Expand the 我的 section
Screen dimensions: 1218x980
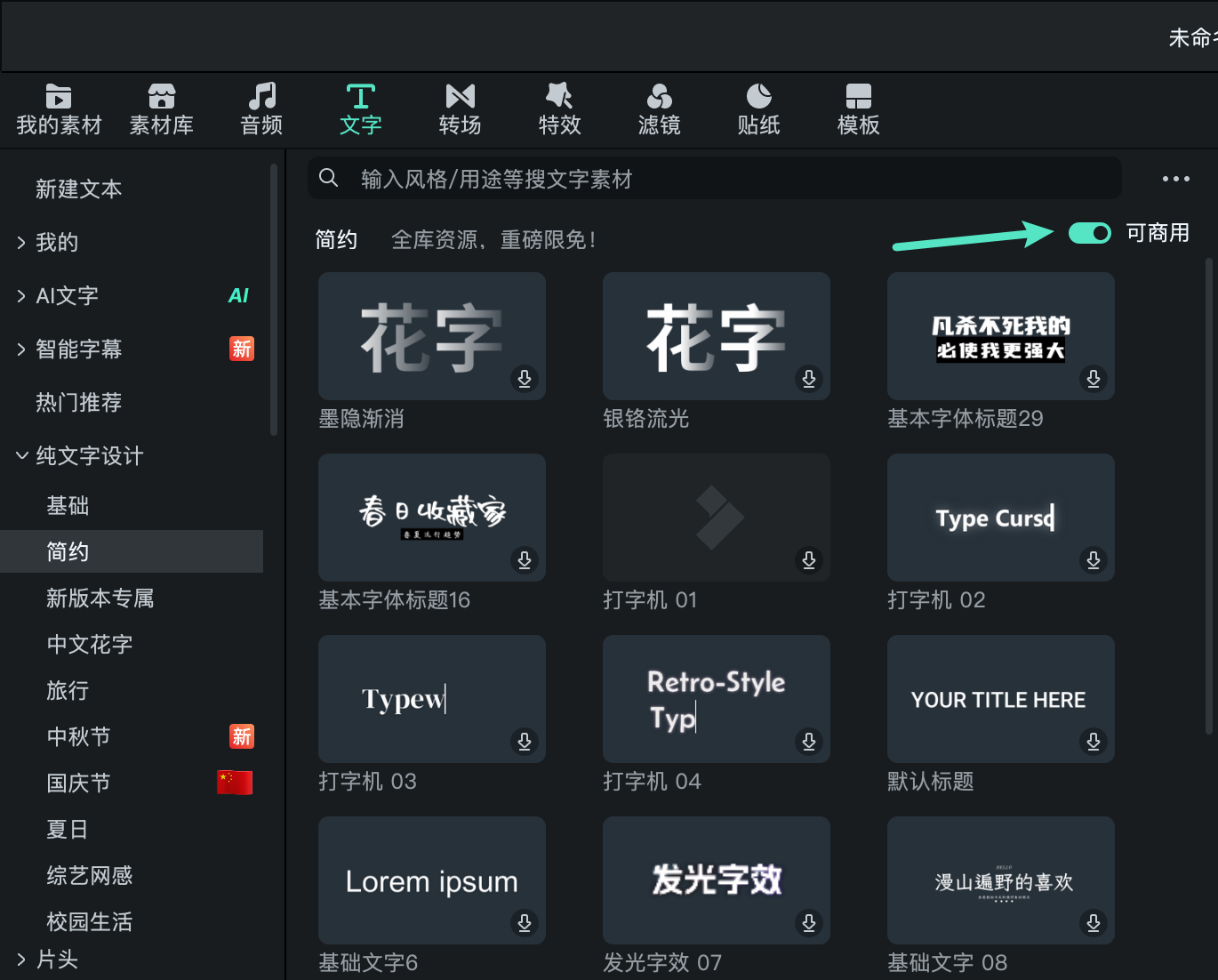[21, 243]
